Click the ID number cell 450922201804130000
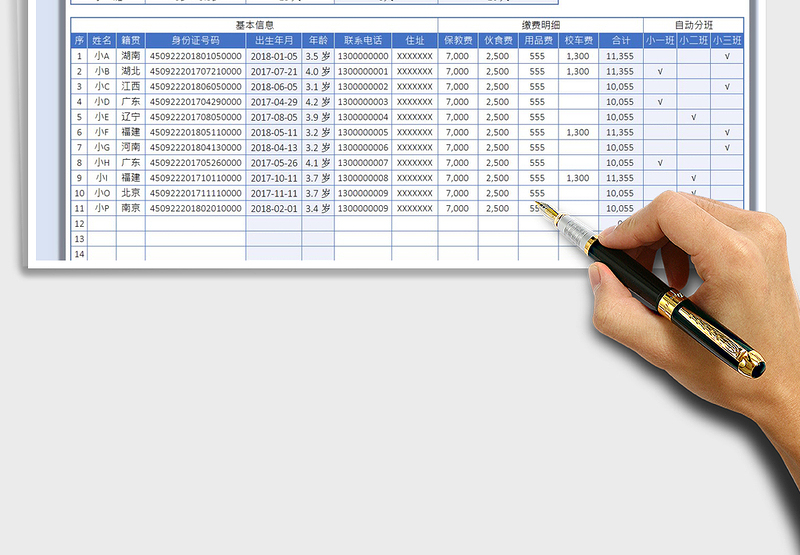 [195, 148]
